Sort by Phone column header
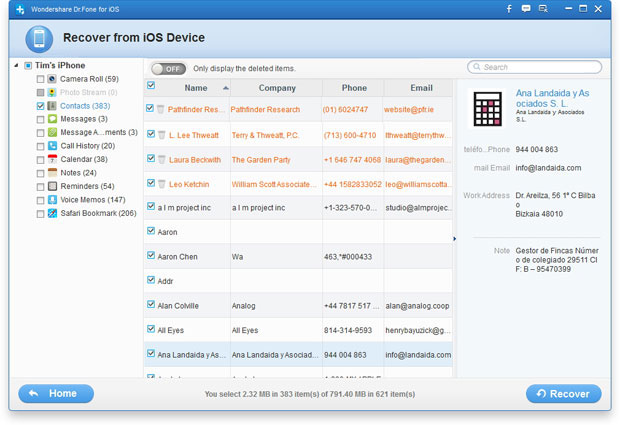This screenshot has width=620, height=425. pos(354,88)
